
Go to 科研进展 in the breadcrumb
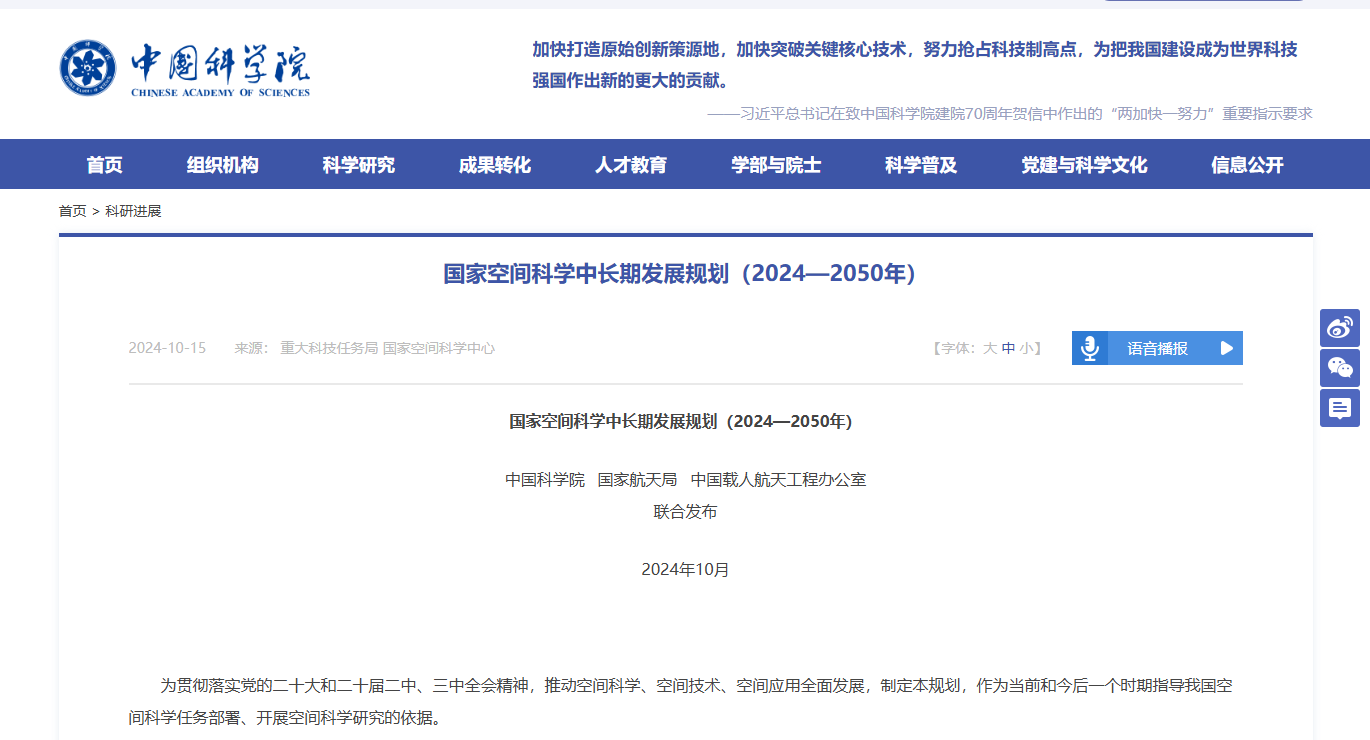(133, 211)
